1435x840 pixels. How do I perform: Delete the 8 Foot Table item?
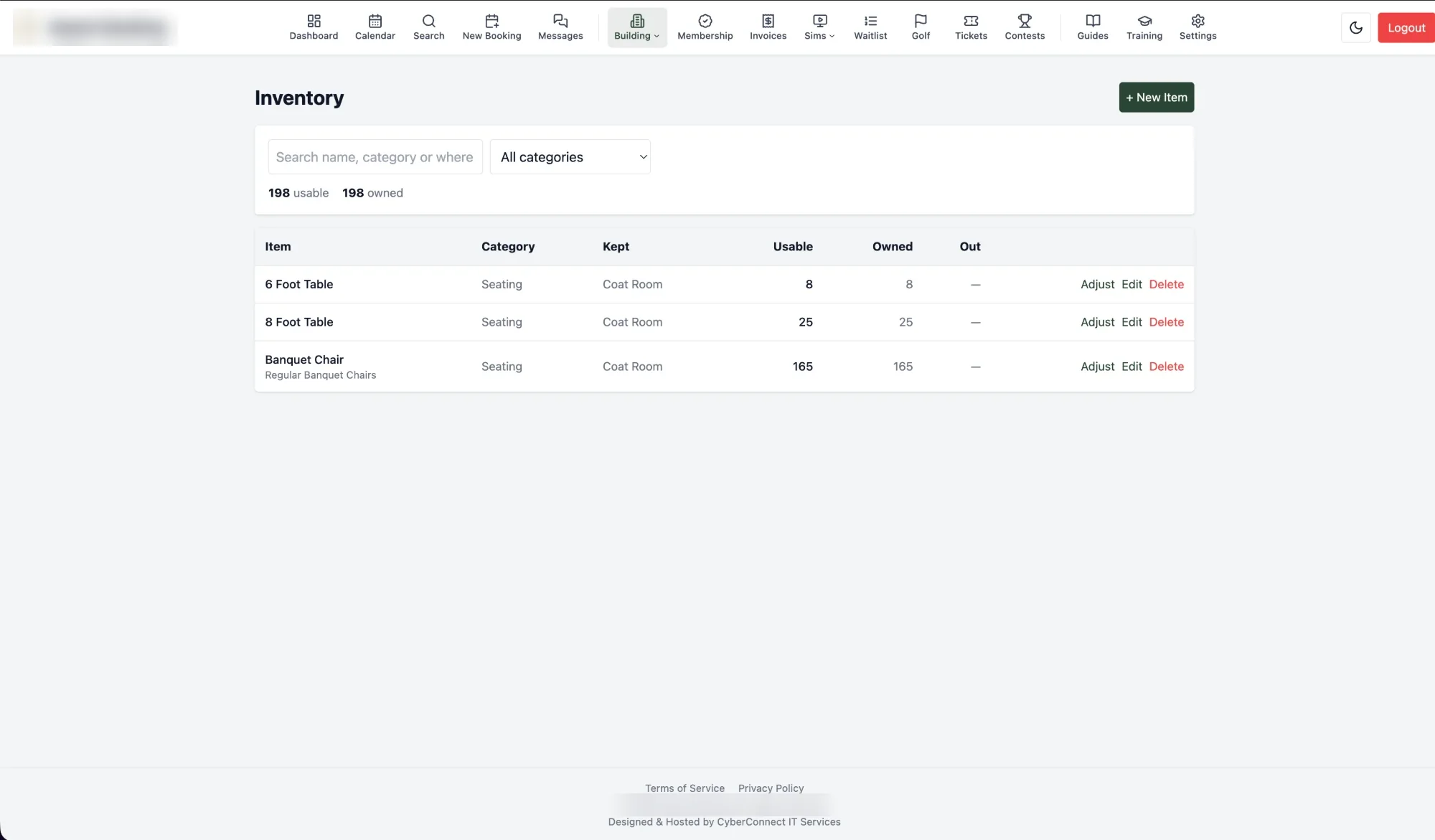1166,322
